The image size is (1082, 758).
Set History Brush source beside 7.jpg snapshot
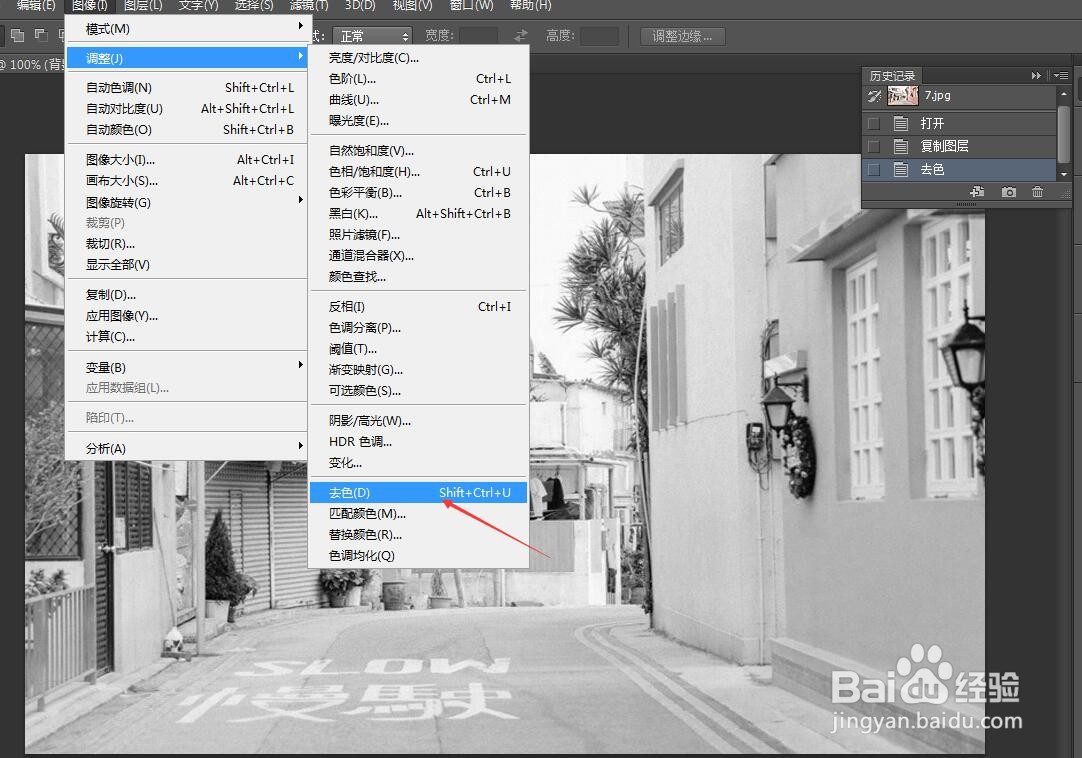873,96
